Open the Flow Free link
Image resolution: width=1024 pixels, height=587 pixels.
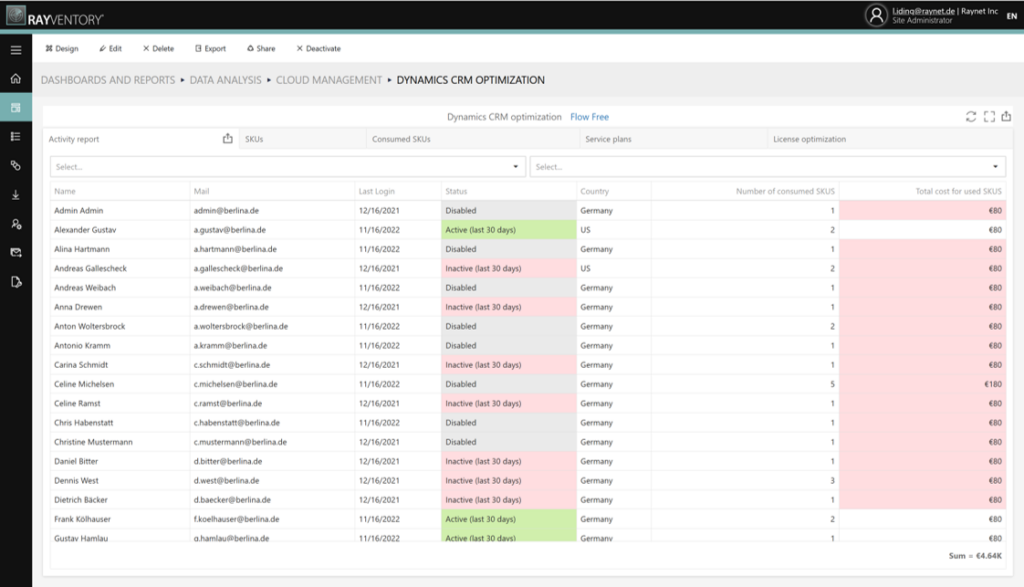coord(589,117)
